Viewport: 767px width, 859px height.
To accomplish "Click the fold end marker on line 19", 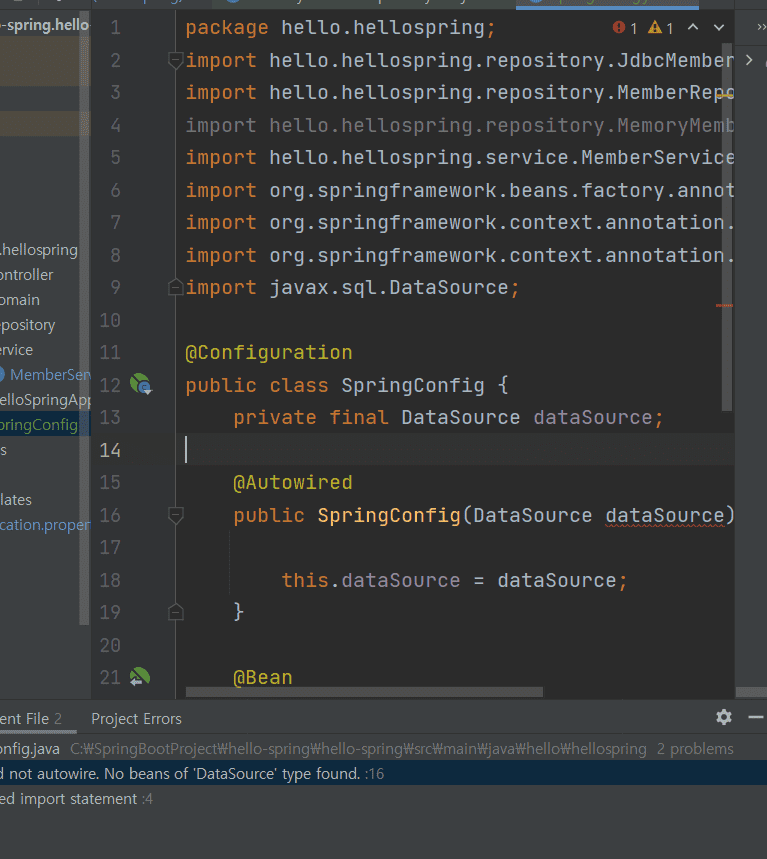I will coord(176,611).
